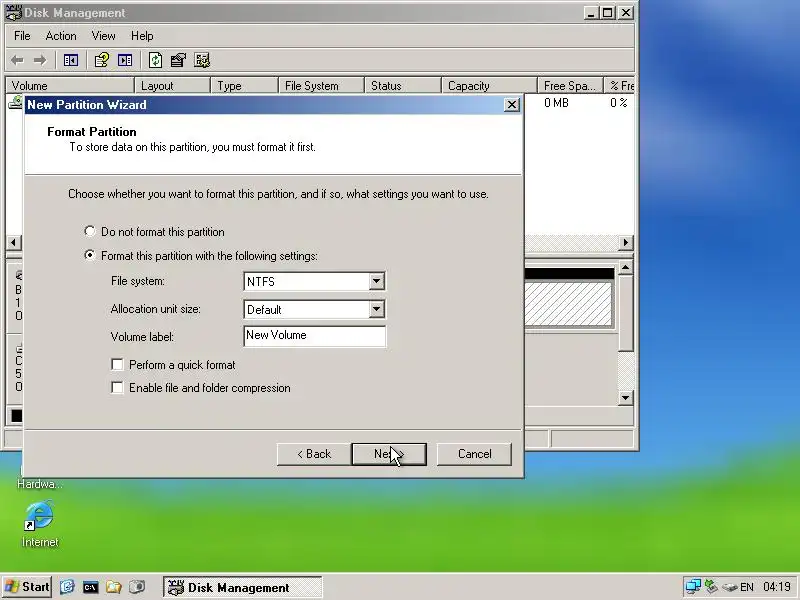Click the disk pane vertical scrollbar thumb
The height and width of the screenshot is (600, 800).
pyautogui.click(x=626, y=313)
